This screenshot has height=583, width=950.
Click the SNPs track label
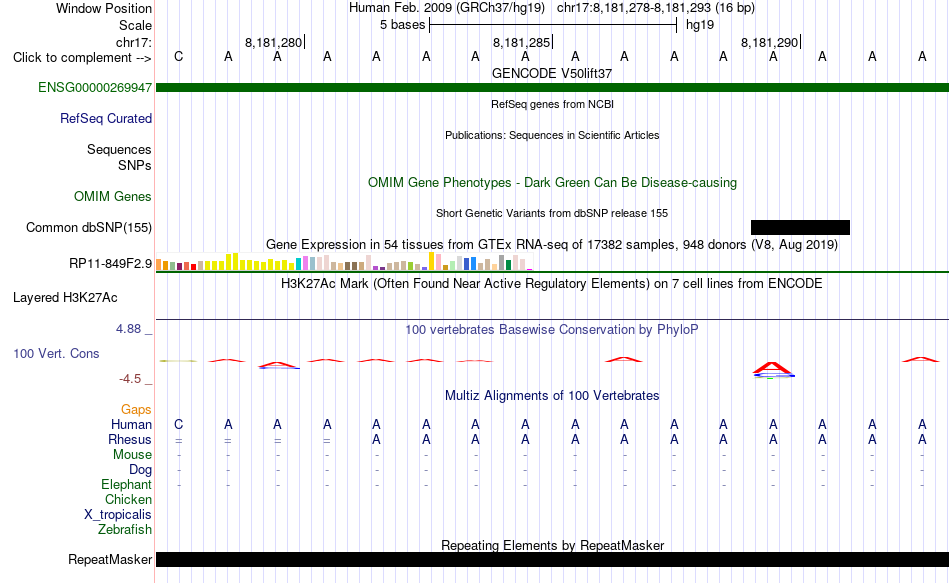pos(135,165)
